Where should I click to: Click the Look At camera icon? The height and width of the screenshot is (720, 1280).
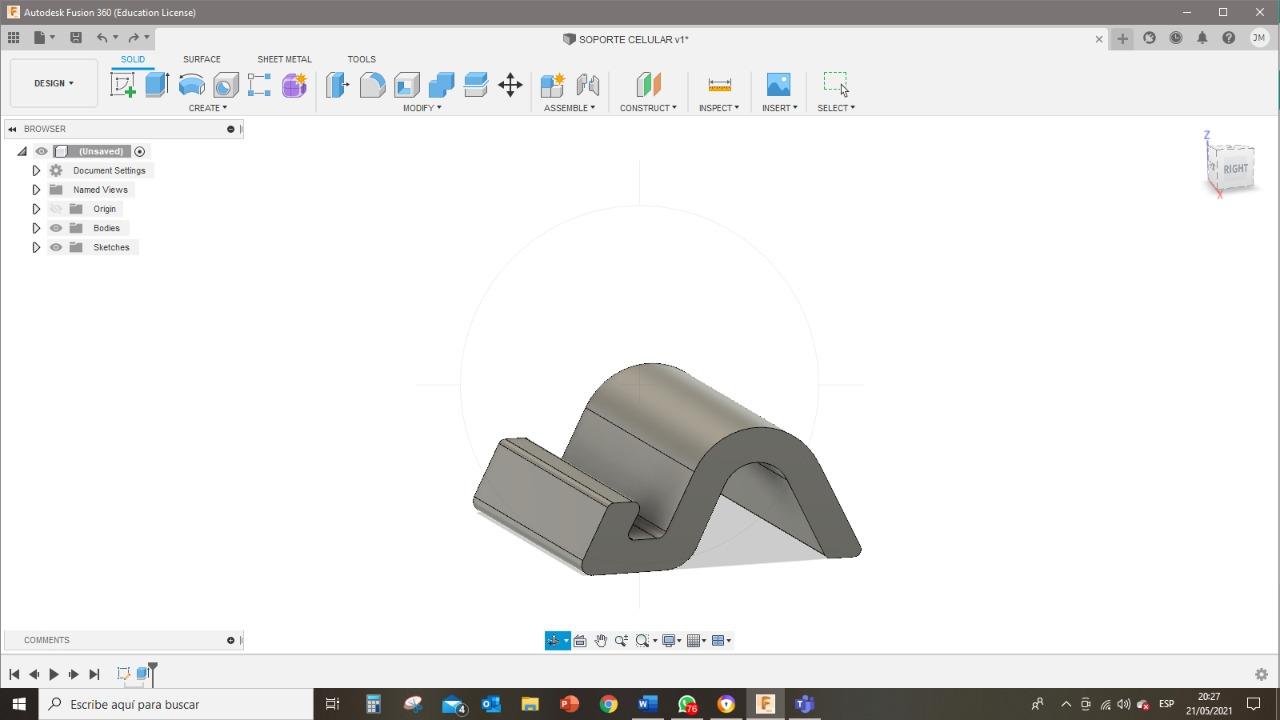(x=580, y=641)
